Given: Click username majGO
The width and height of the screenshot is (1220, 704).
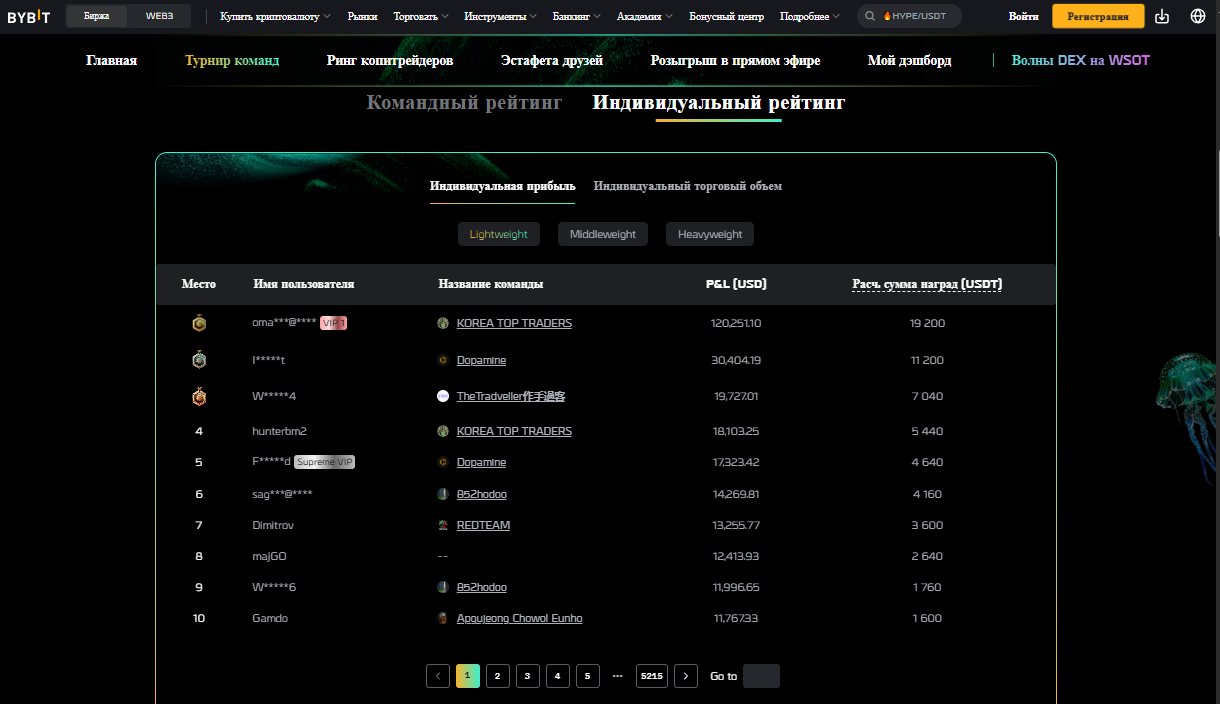Looking at the screenshot, I should pyautogui.click(x=269, y=556).
